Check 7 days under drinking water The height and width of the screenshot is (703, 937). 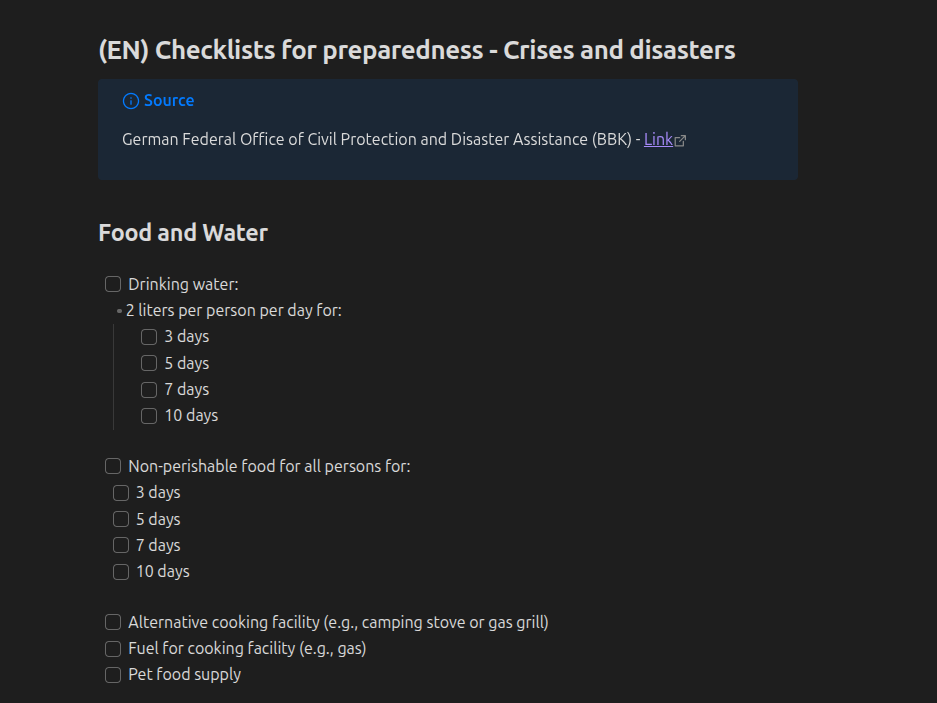[148, 389]
